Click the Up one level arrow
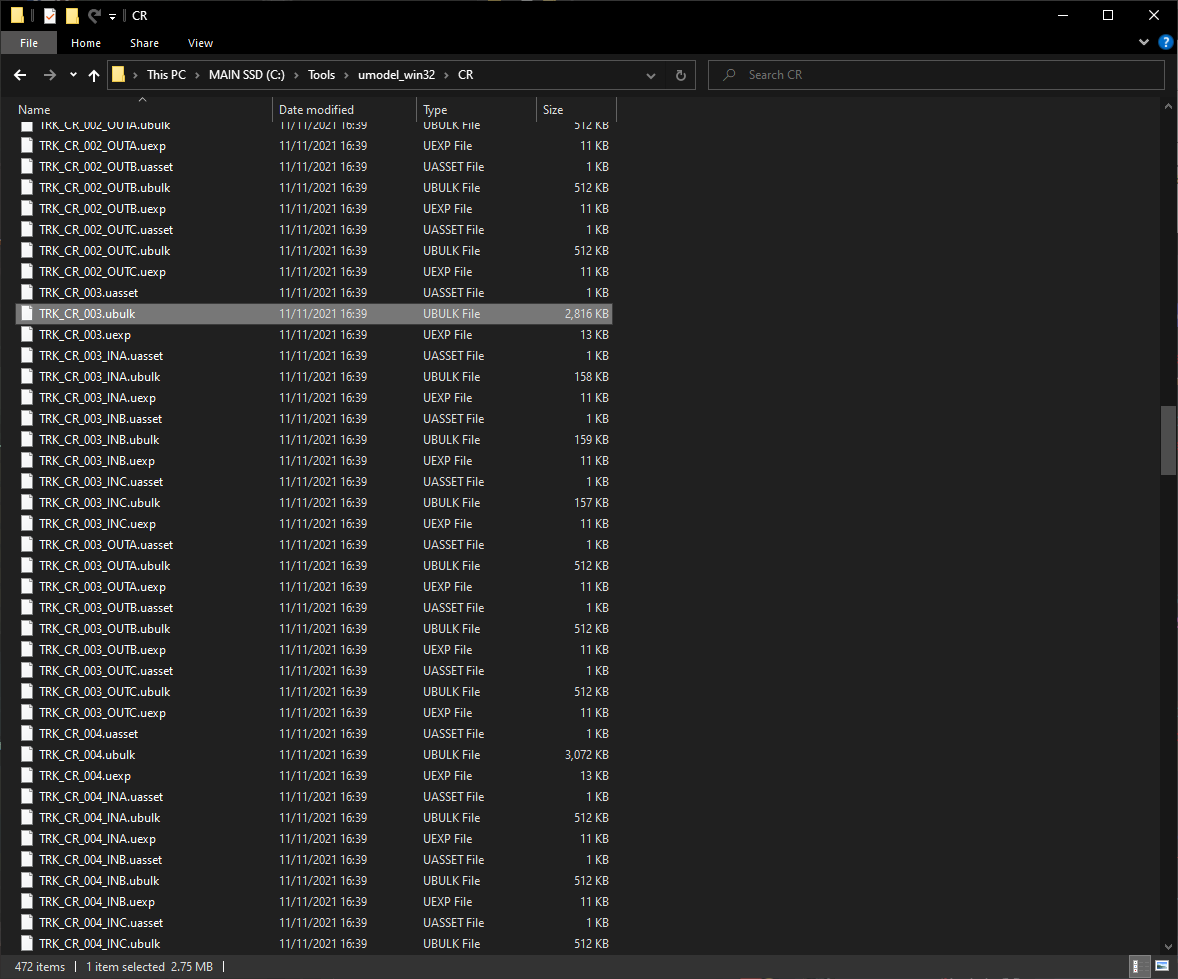This screenshot has width=1178, height=979. [94, 75]
